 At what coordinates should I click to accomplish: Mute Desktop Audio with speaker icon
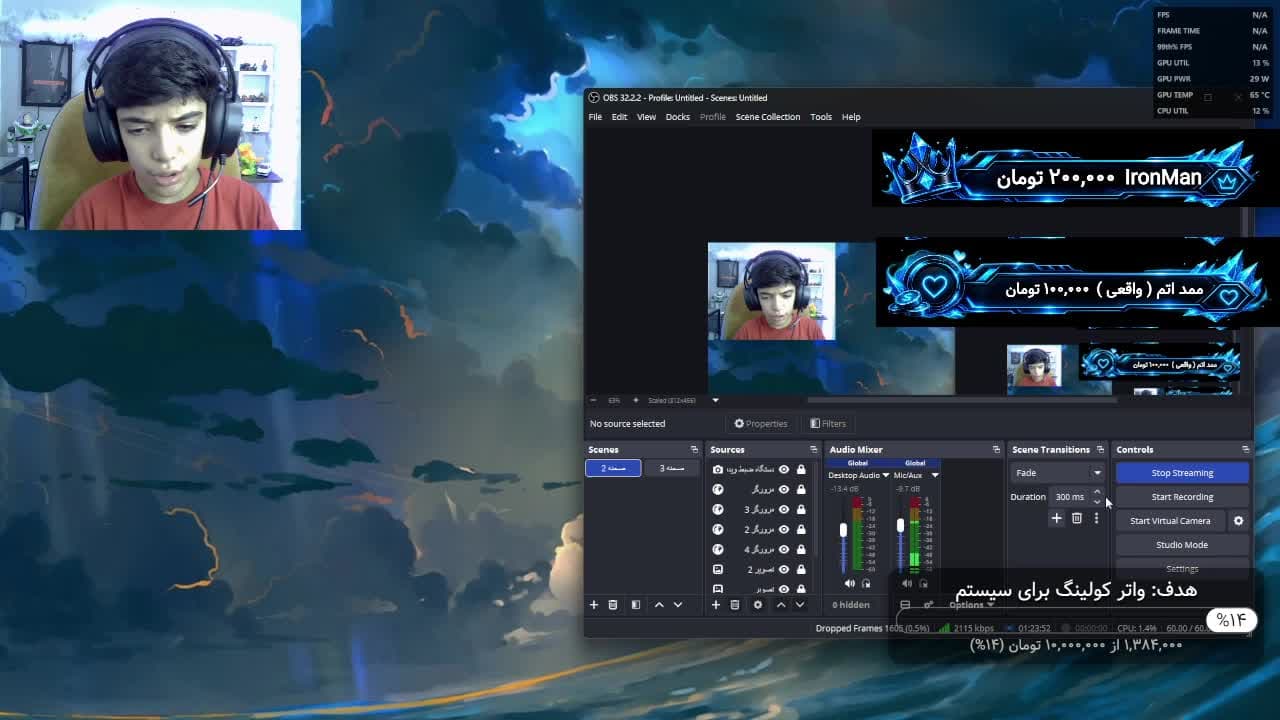tap(850, 583)
